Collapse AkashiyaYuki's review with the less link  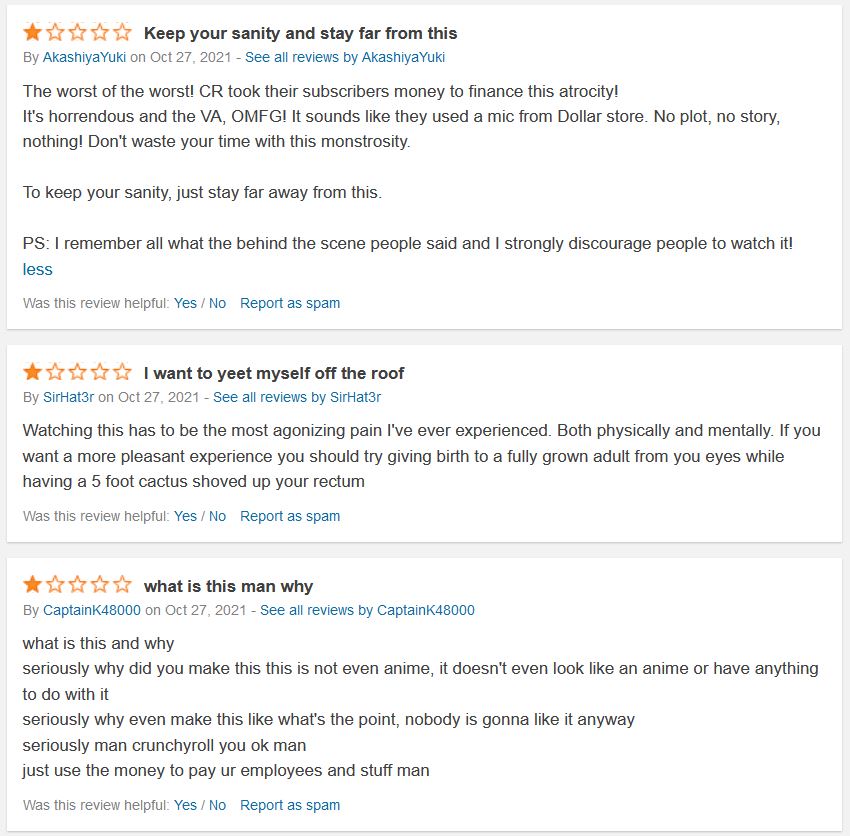point(37,269)
